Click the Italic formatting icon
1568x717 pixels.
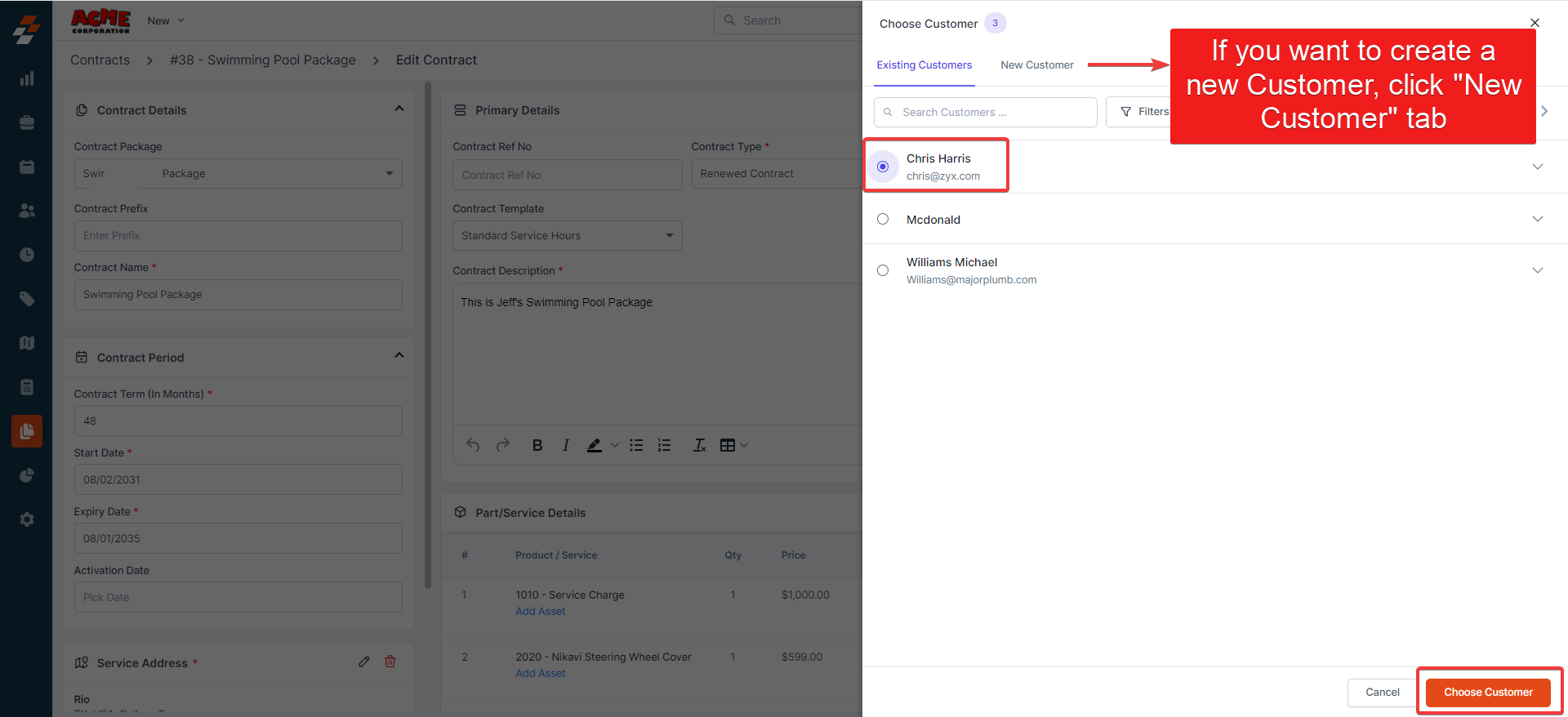pyautogui.click(x=565, y=445)
